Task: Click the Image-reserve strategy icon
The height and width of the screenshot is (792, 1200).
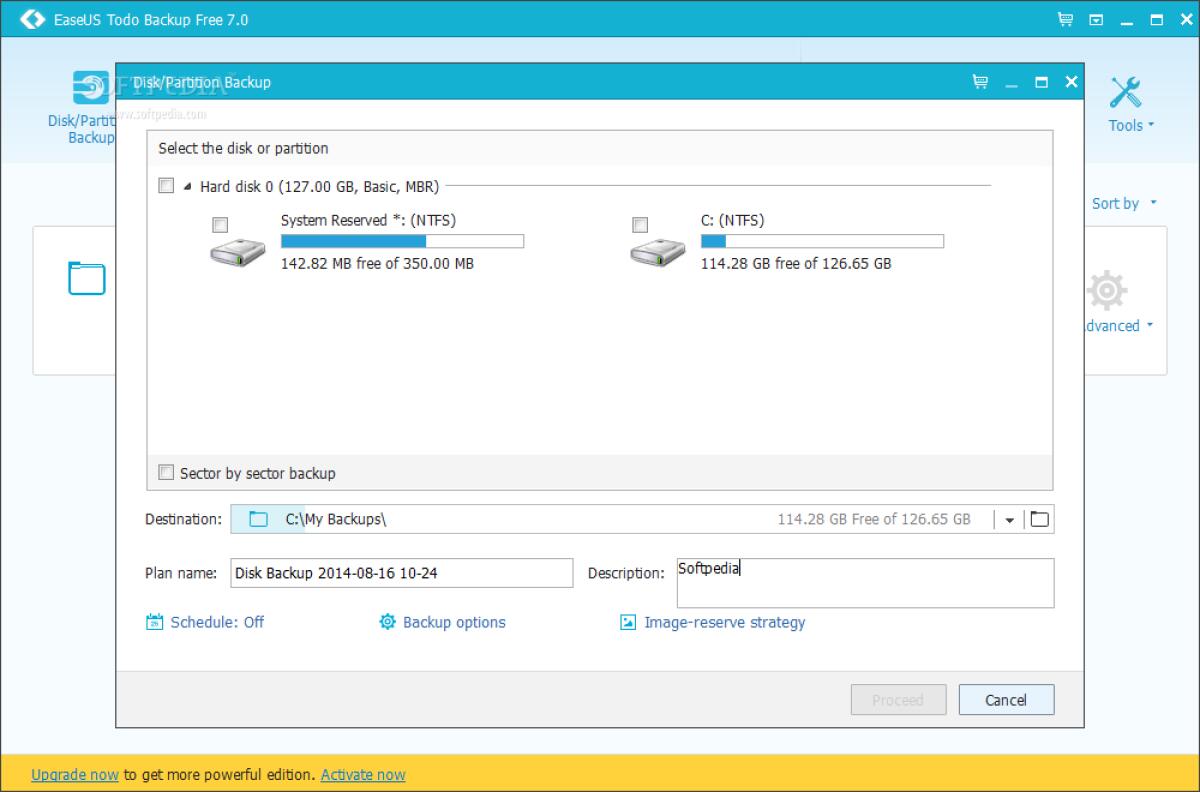Action: (627, 622)
